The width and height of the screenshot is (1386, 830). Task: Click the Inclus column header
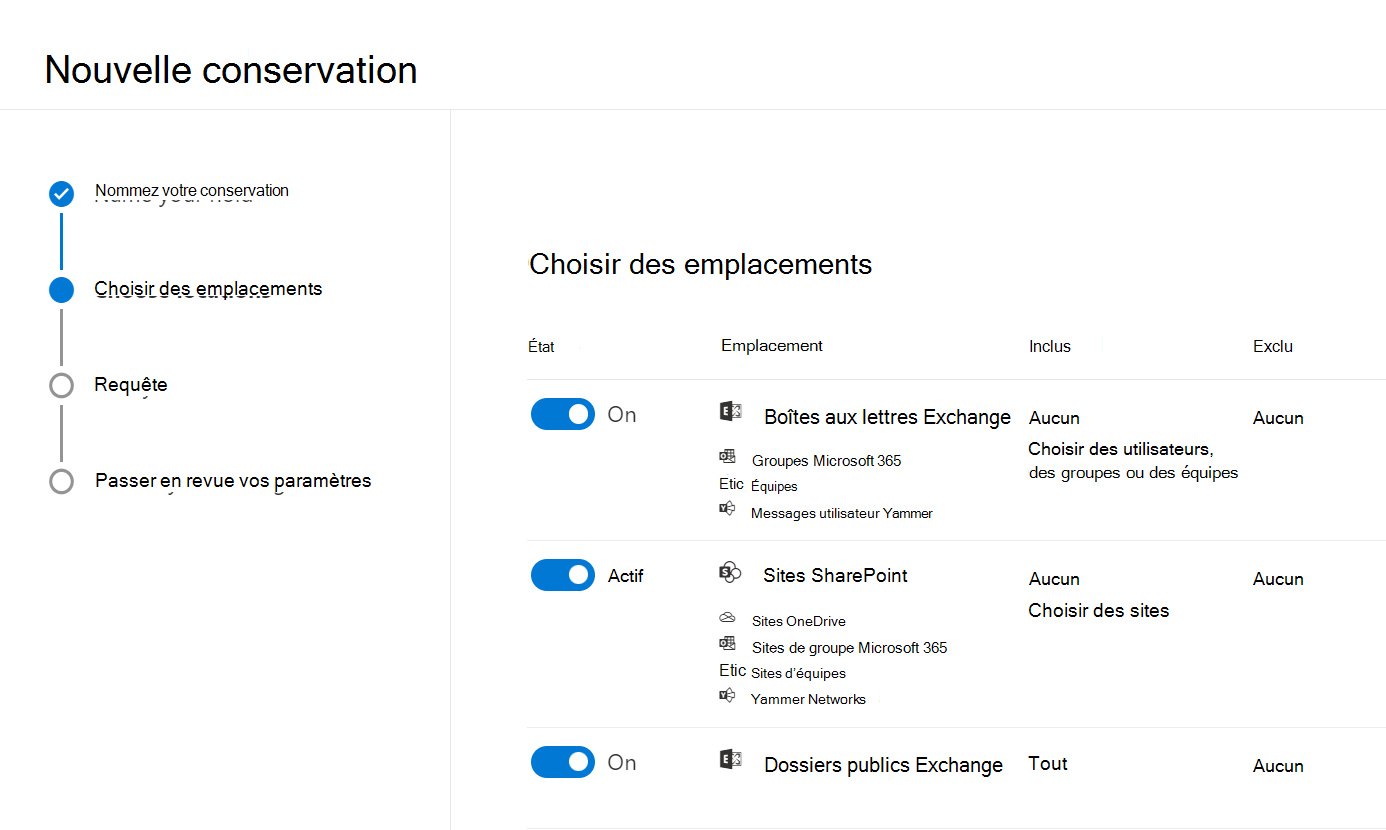(1050, 346)
